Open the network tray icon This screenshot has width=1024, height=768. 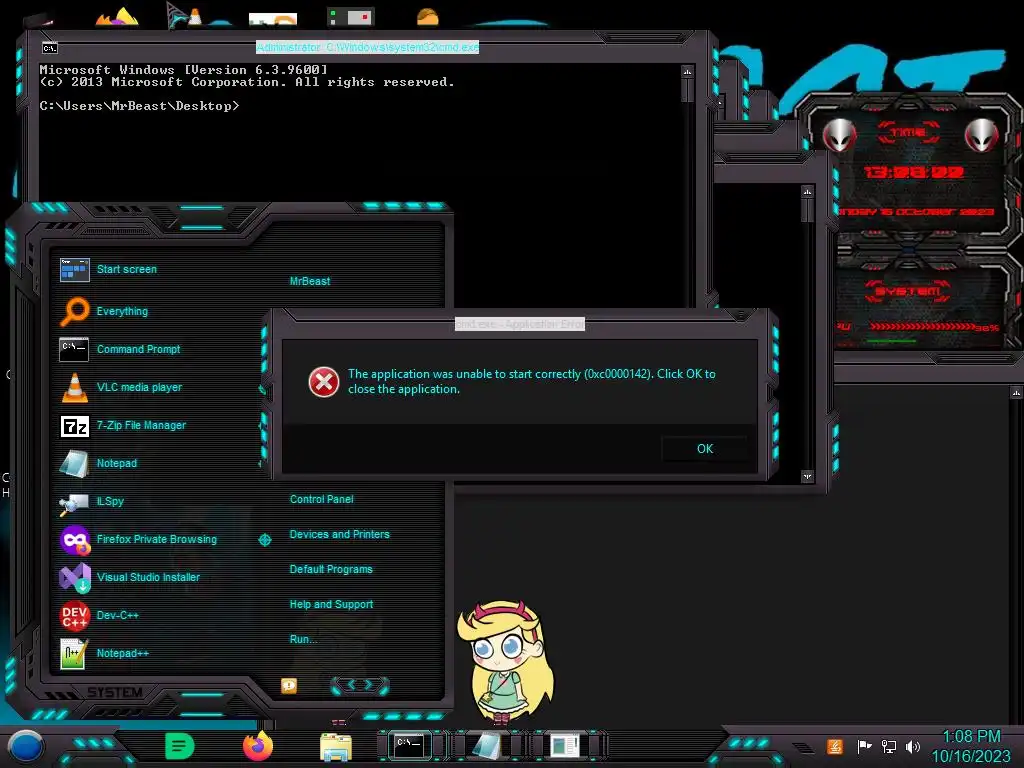coord(889,746)
